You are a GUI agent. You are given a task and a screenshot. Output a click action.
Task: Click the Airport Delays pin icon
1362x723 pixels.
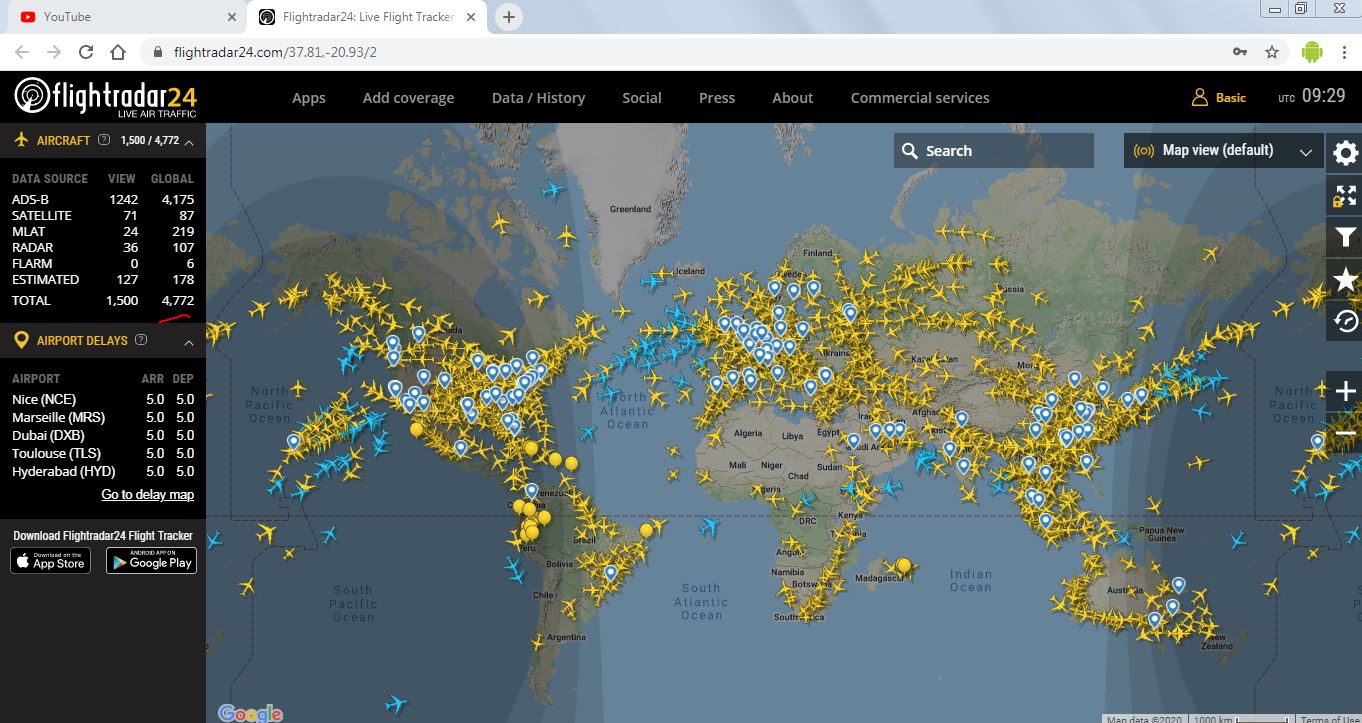point(21,340)
